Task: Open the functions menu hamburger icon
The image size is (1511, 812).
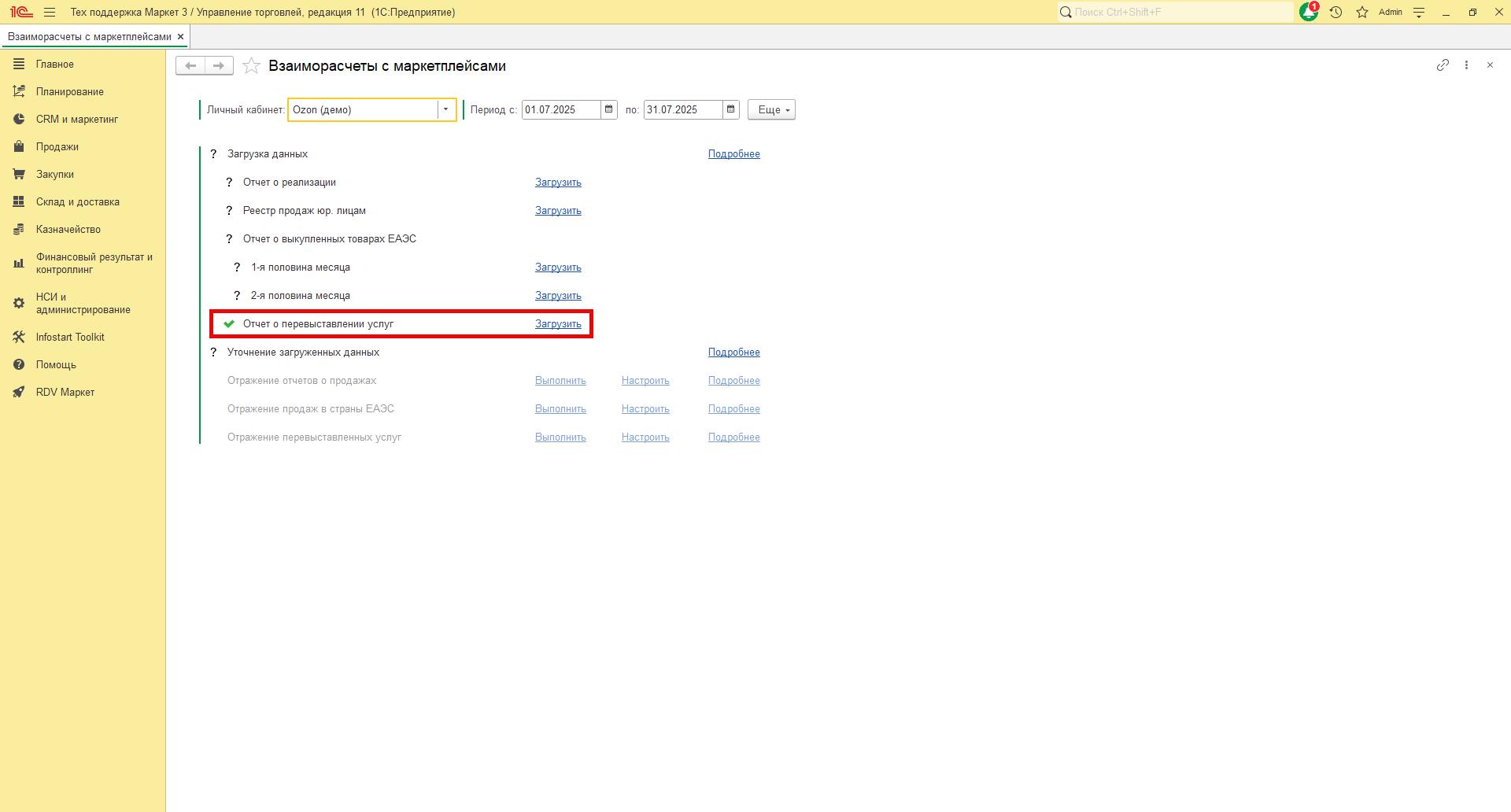Action: pos(50,12)
